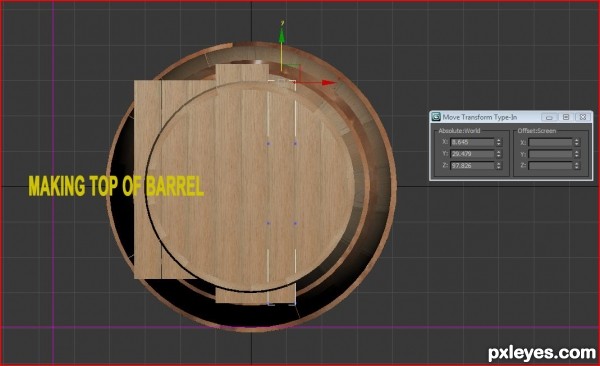Click the Offset Screen Y spinner arrows
This screenshot has width=600, height=366.
tap(577, 154)
